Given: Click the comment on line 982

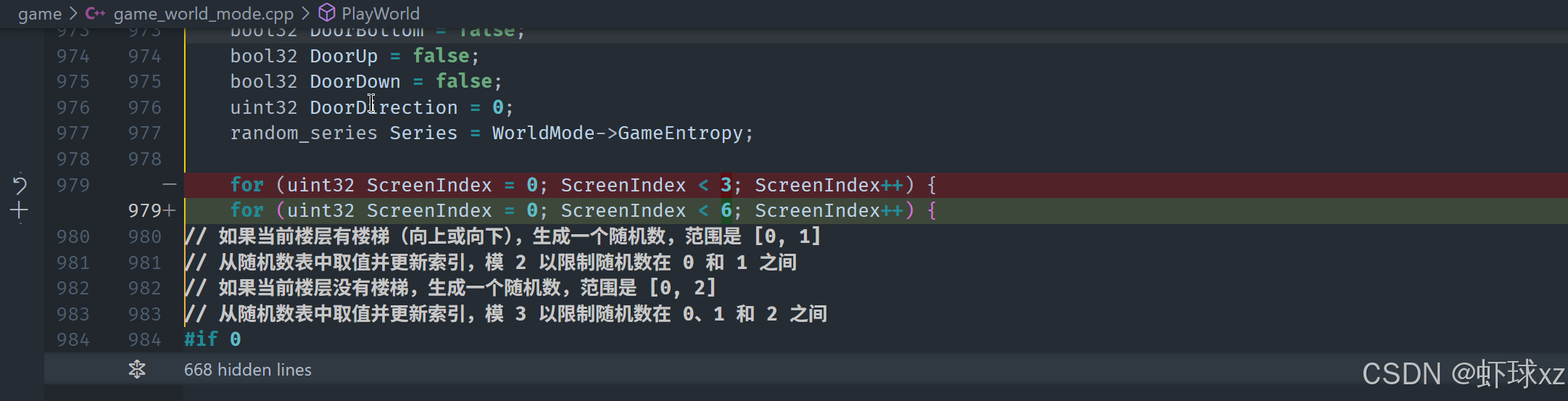Looking at the screenshot, I should click(x=450, y=288).
